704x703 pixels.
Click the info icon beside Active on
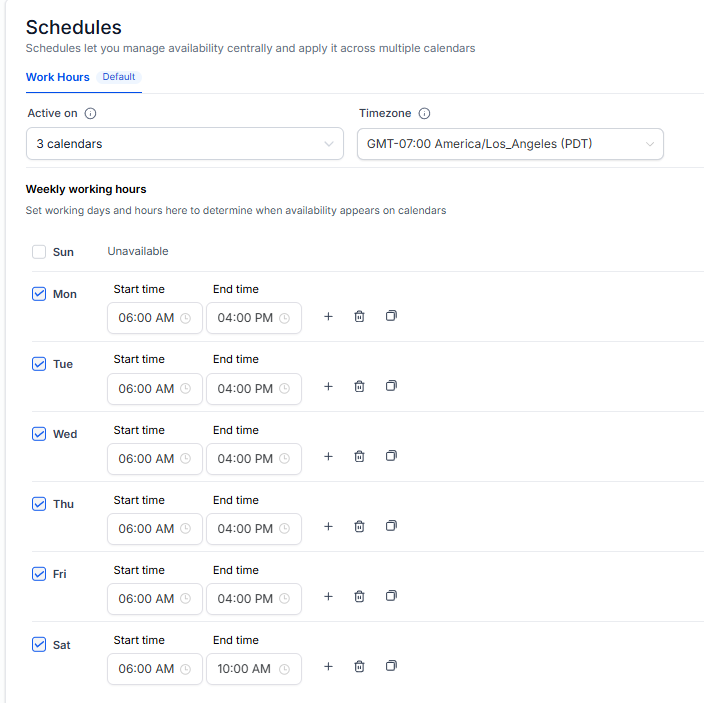point(90,113)
